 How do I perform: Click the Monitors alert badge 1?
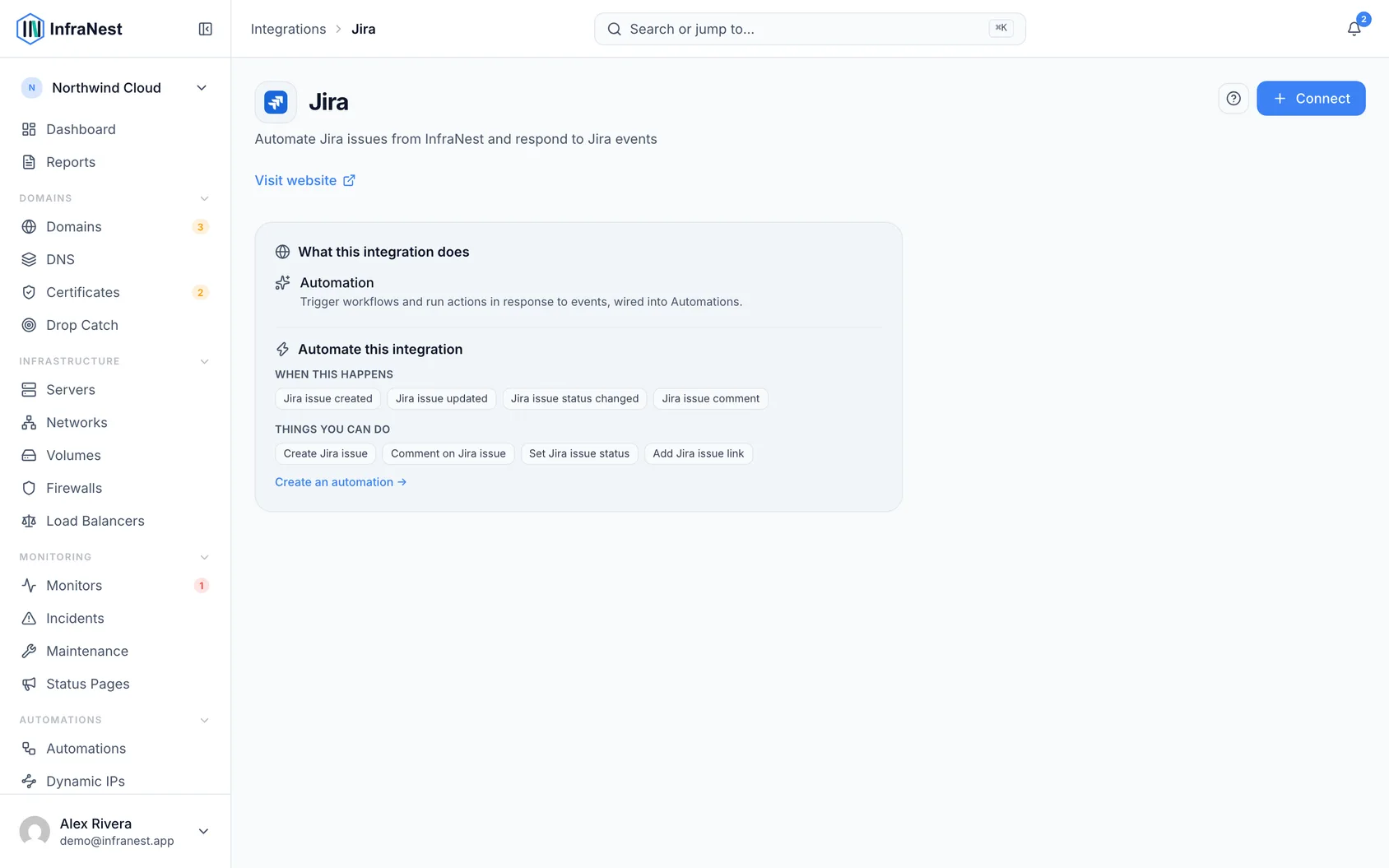[201, 586]
